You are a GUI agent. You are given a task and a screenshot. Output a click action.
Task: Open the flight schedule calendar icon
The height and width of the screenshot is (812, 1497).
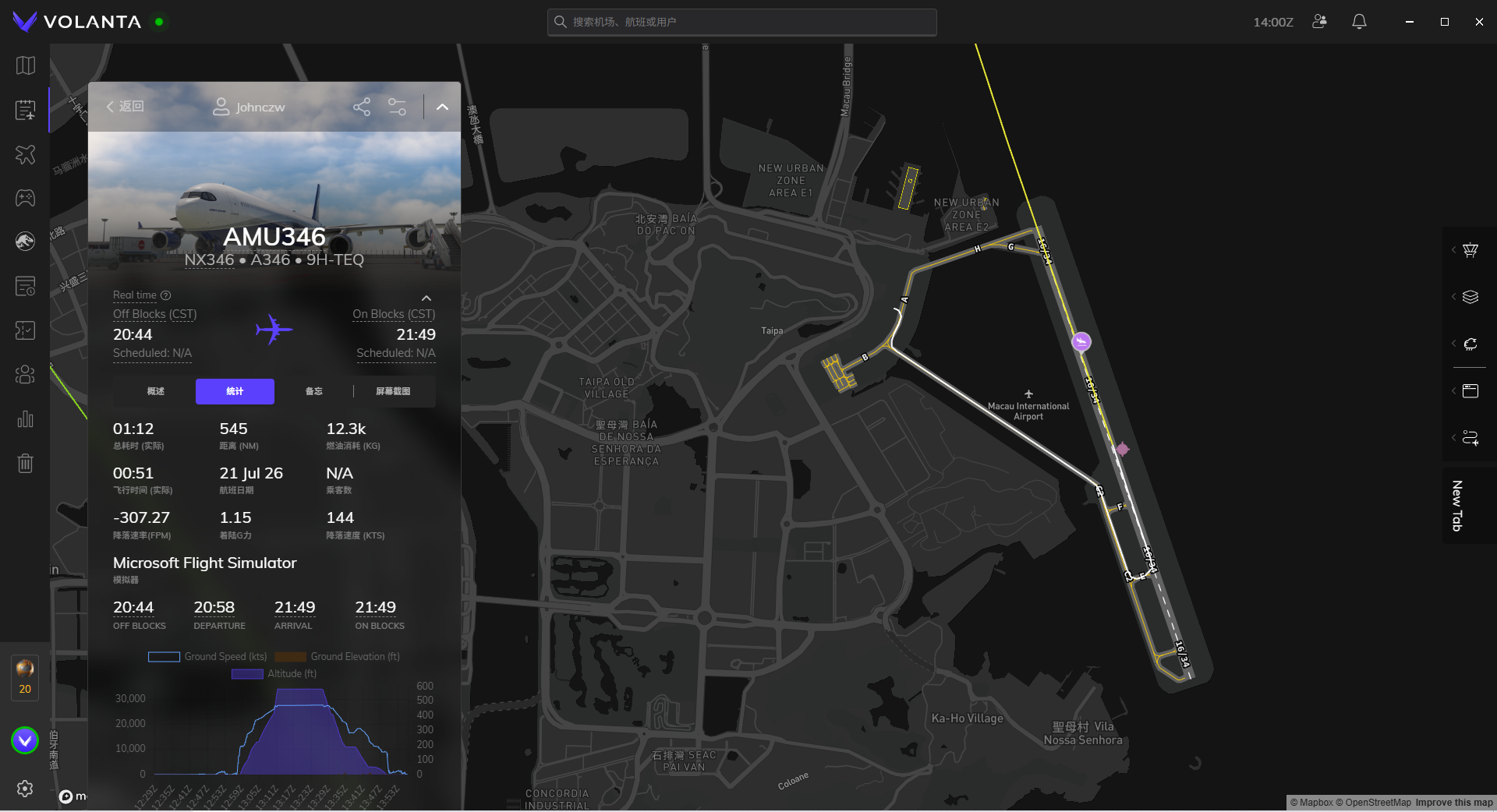(25, 110)
